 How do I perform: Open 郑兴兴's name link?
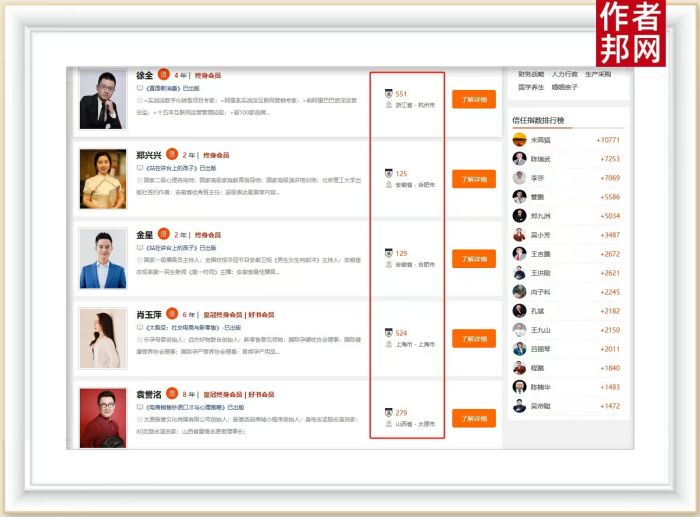(x=150, y=155)
